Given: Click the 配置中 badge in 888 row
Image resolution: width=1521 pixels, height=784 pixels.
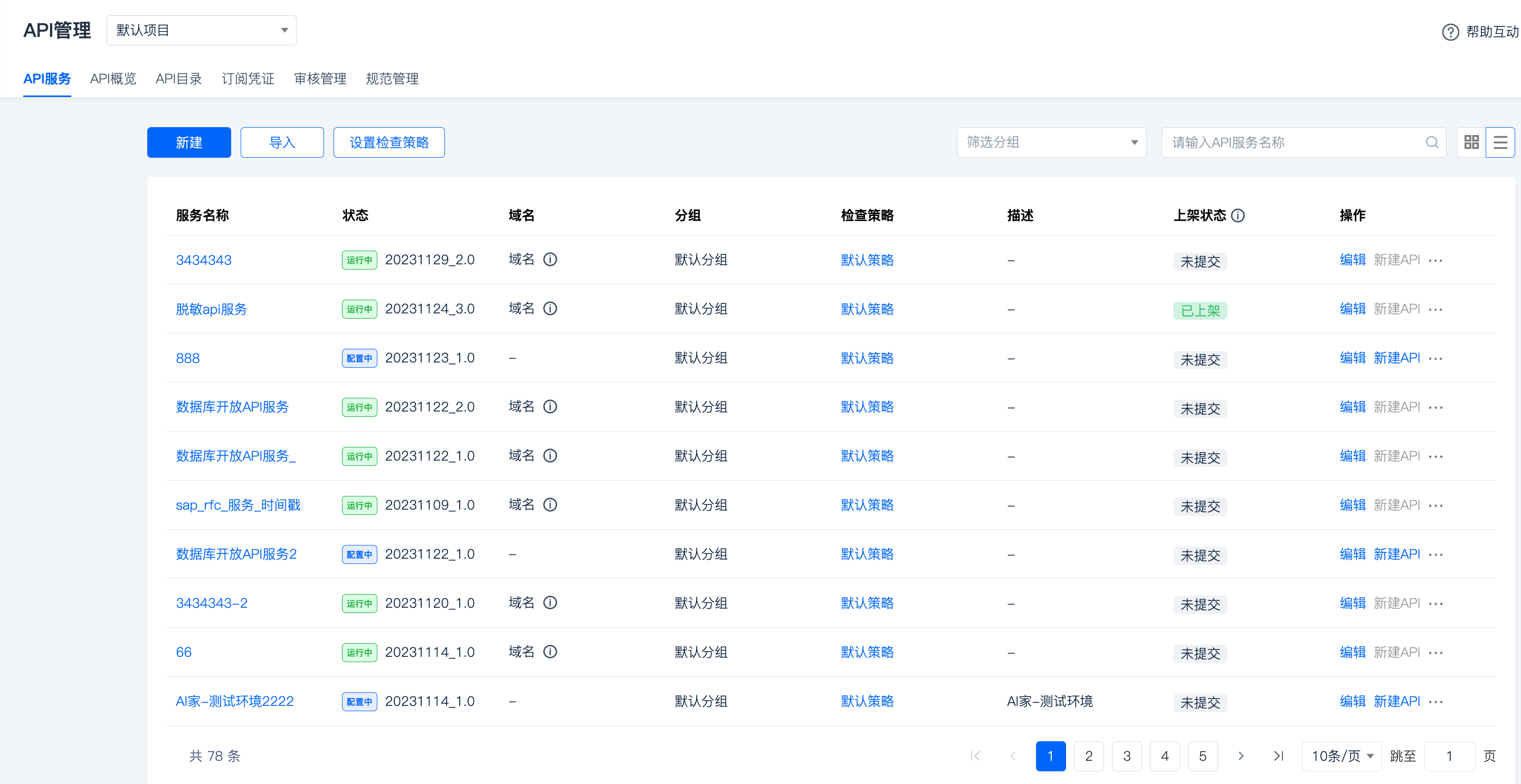Looking at the screenshot, I should click(x=359, y=358).
